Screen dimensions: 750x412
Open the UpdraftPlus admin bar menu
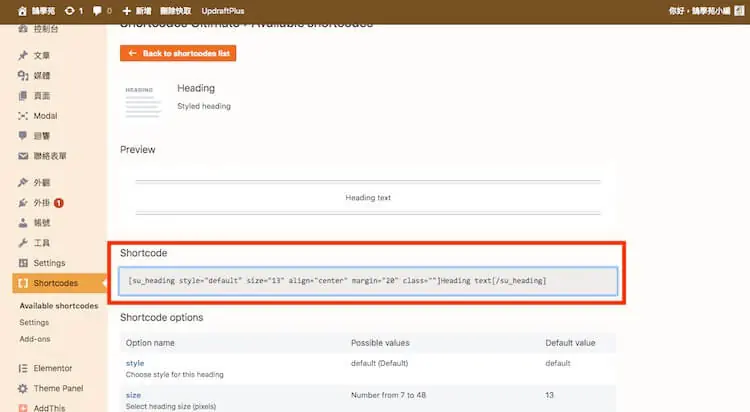pos(223,11)
